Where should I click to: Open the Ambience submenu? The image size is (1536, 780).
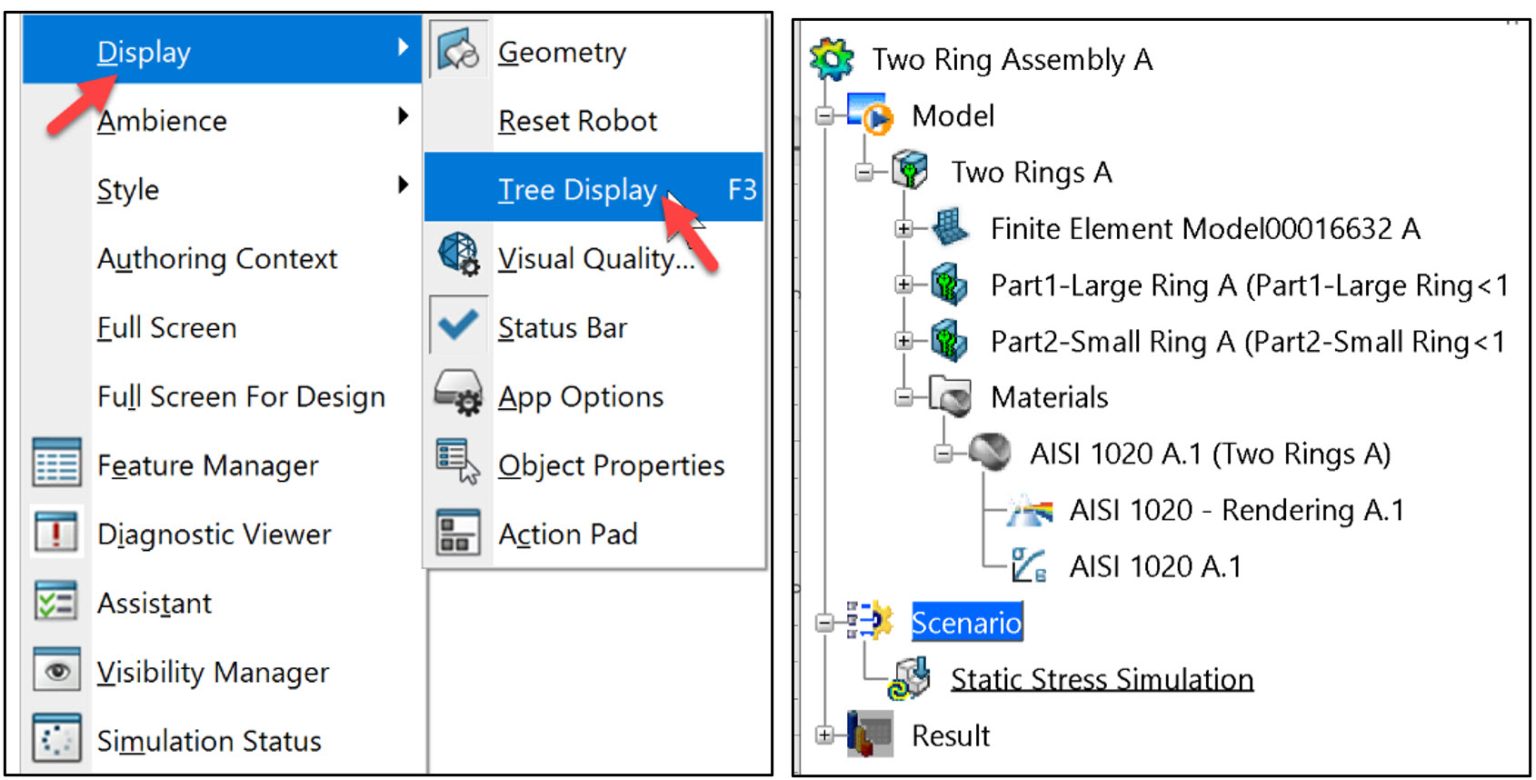point(161,120)
